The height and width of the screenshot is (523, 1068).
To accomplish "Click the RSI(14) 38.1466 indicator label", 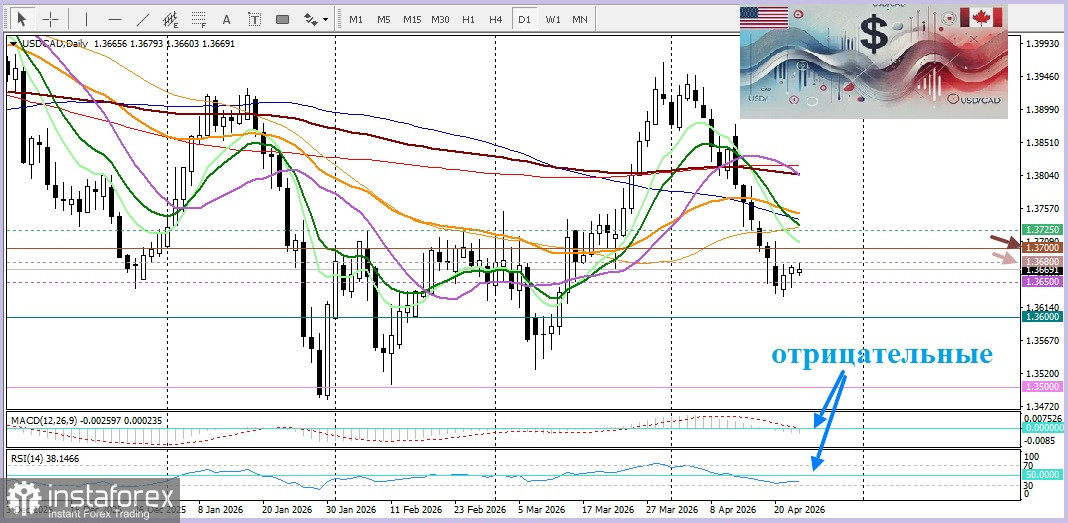I will [x=45, y=459].
